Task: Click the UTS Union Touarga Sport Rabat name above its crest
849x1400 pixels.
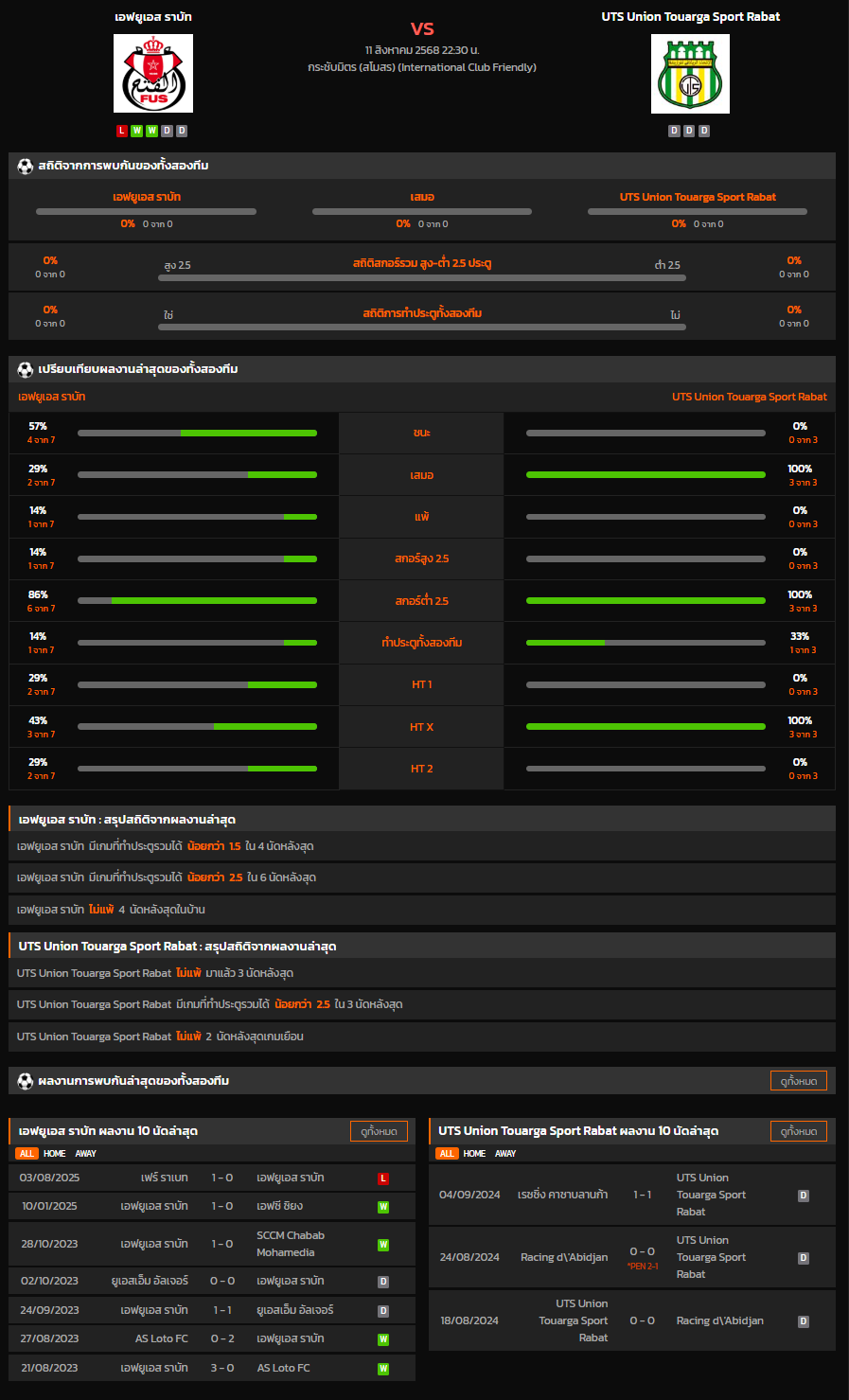Action: pyautogui.click(x=691, y=17)
